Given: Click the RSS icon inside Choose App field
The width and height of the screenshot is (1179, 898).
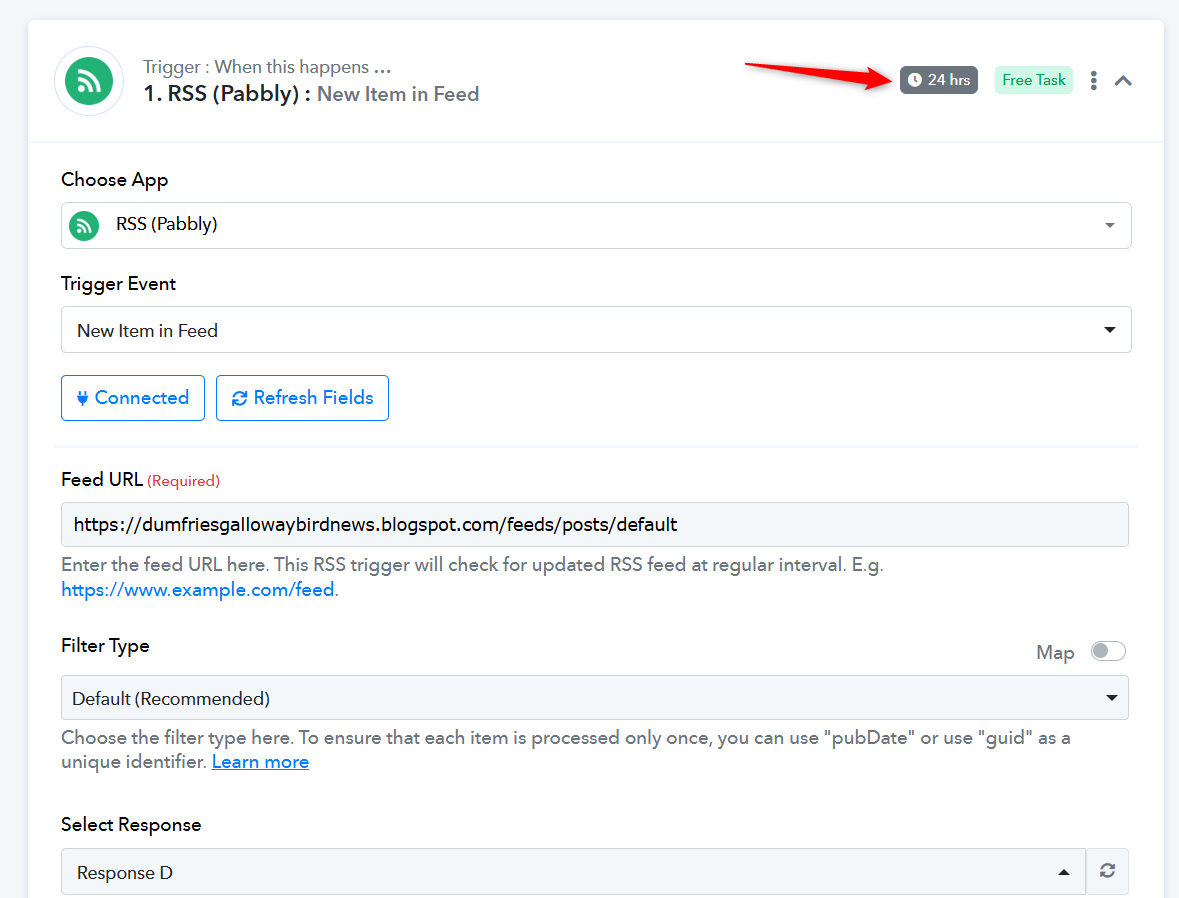Looking at the screenshot, I should pyautogui.click(x=84, y=226).
